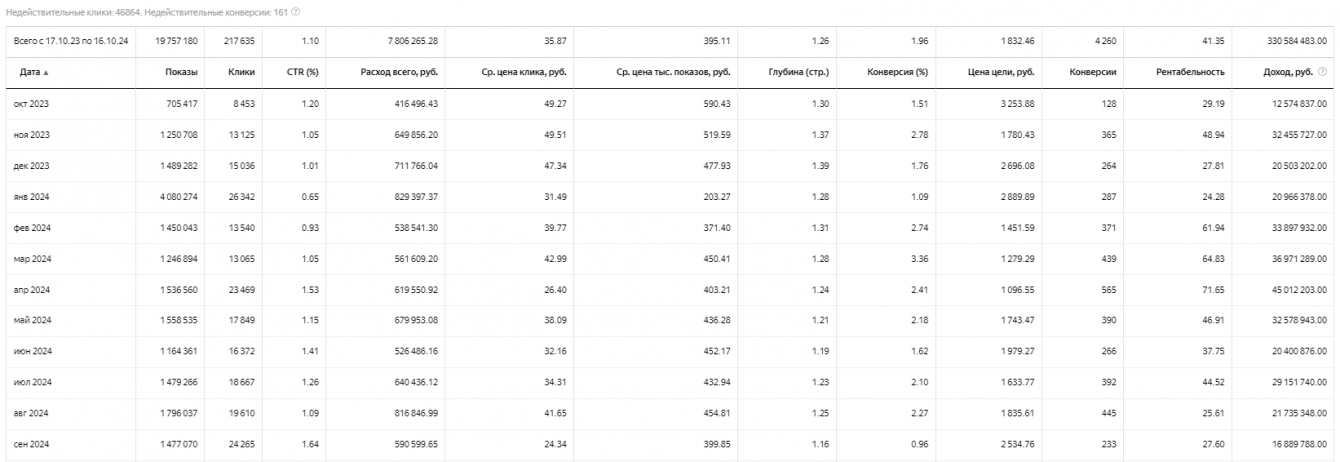Click the invalid clicks notice text

tap(130, 11)
